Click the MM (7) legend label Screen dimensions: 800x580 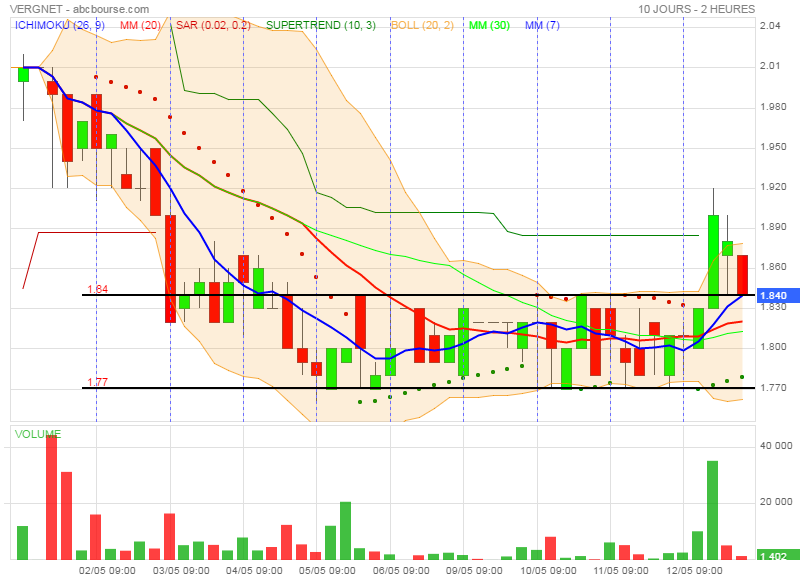pos(542,25)
